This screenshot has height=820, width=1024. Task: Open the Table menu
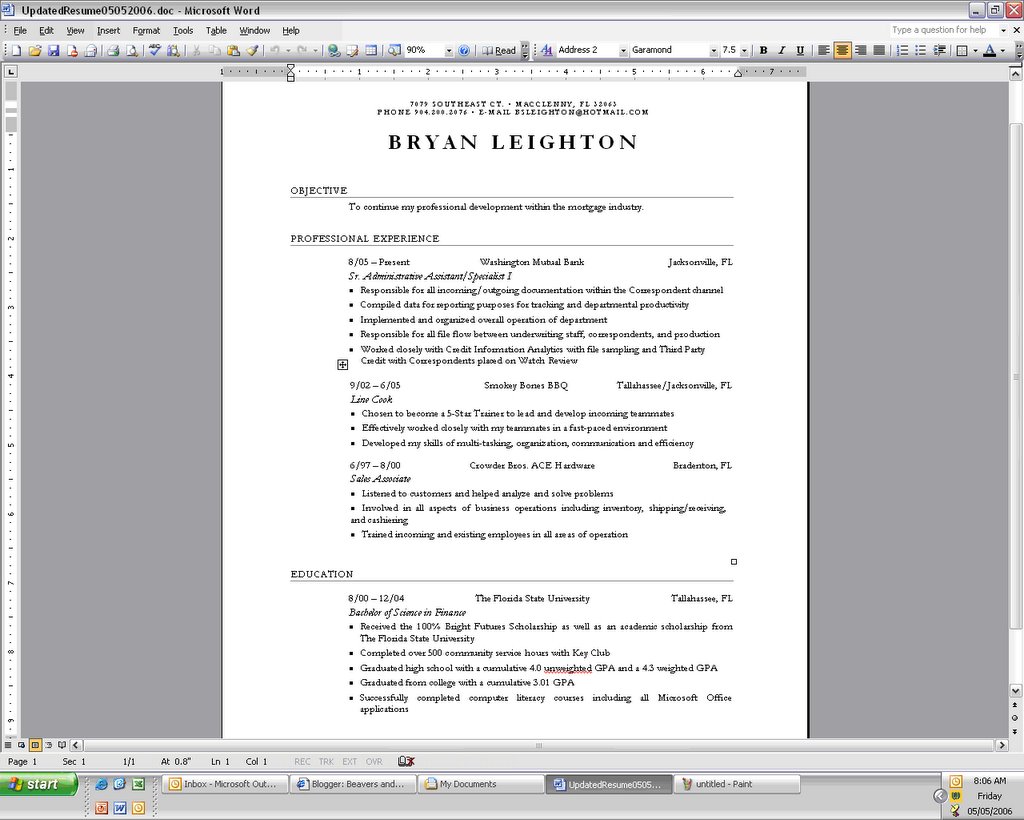[216, 31]
